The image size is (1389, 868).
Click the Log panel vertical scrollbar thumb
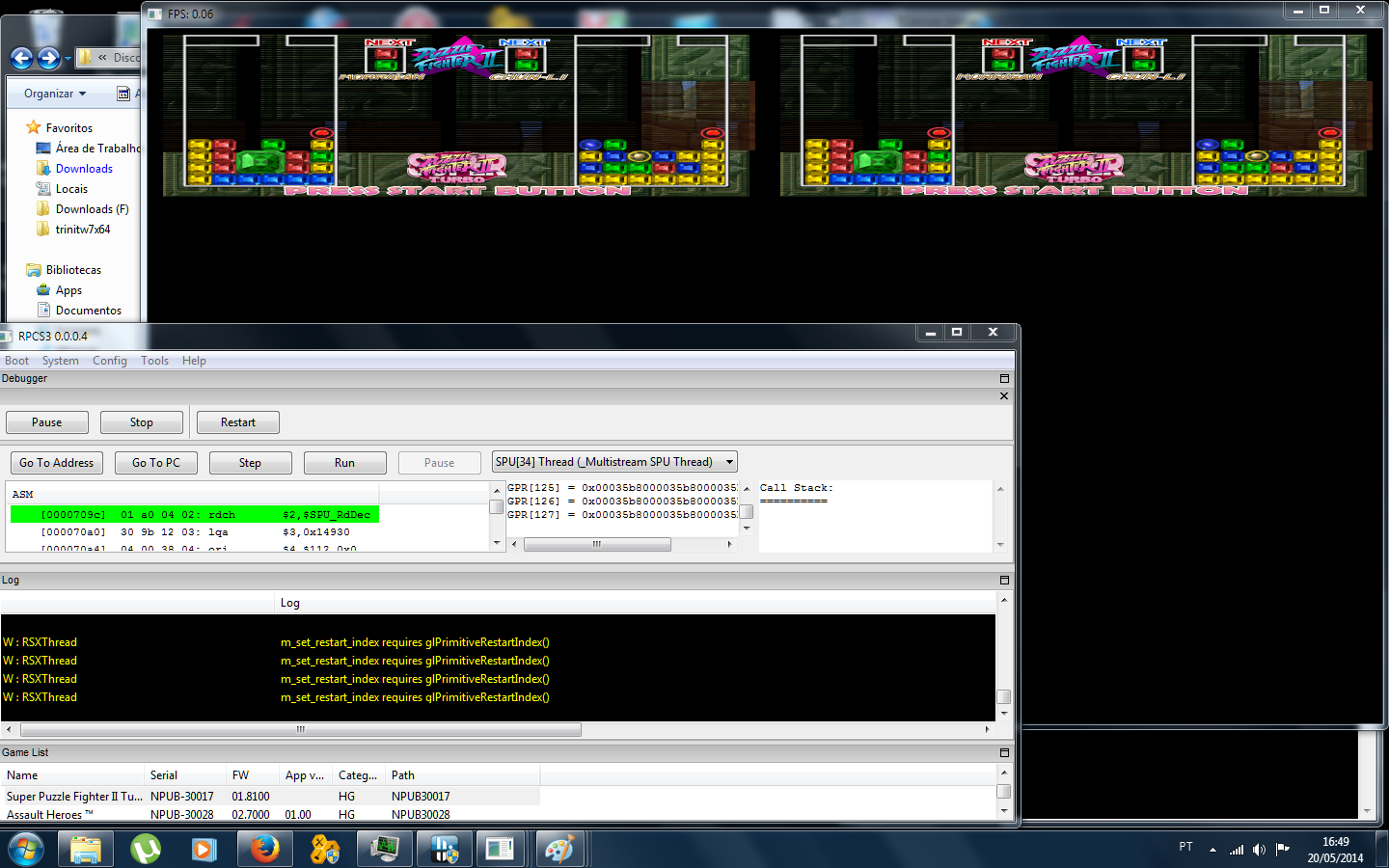[1003, 696]
